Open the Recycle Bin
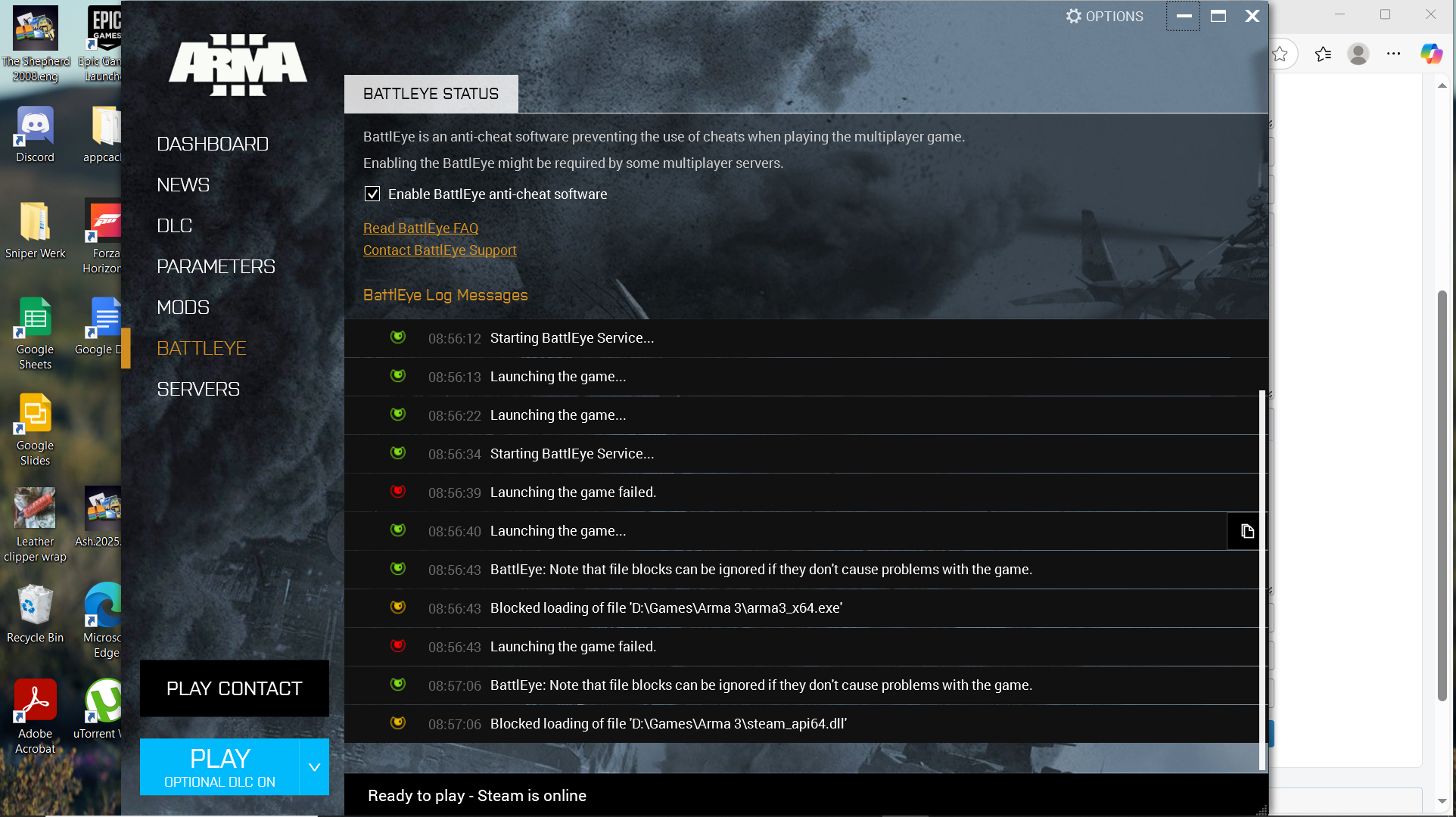 pyautogui.click(x=35, y=615)
